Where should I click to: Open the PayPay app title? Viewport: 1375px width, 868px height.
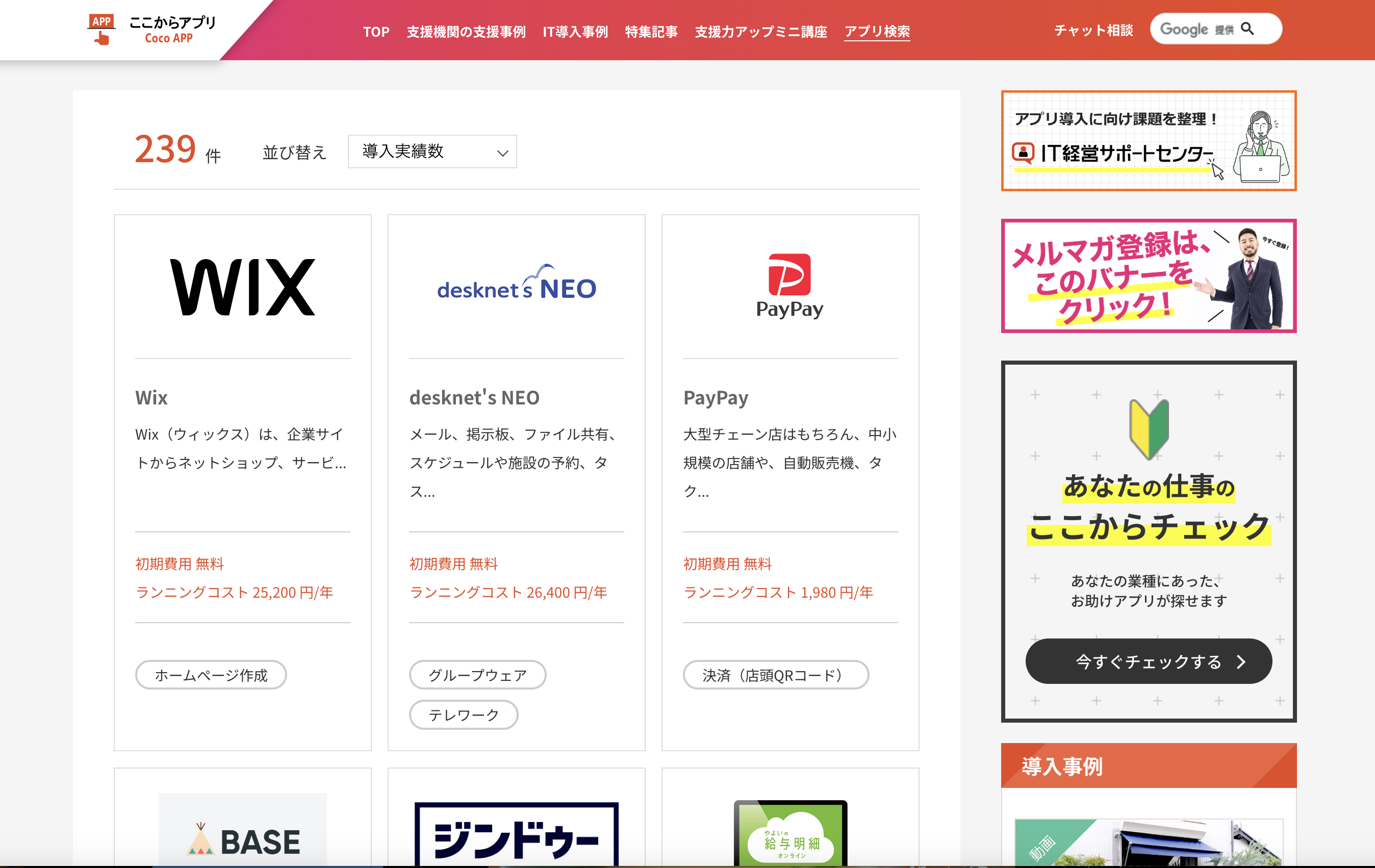(x=716, y=397)
